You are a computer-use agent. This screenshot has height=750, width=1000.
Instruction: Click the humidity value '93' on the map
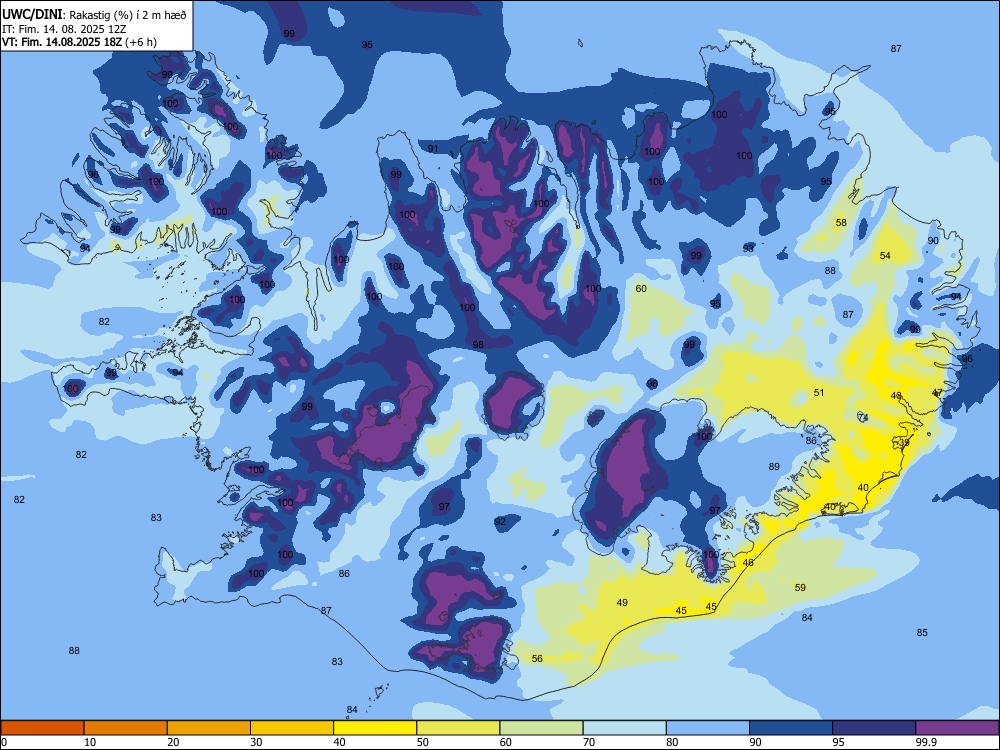tap(748, 248)
